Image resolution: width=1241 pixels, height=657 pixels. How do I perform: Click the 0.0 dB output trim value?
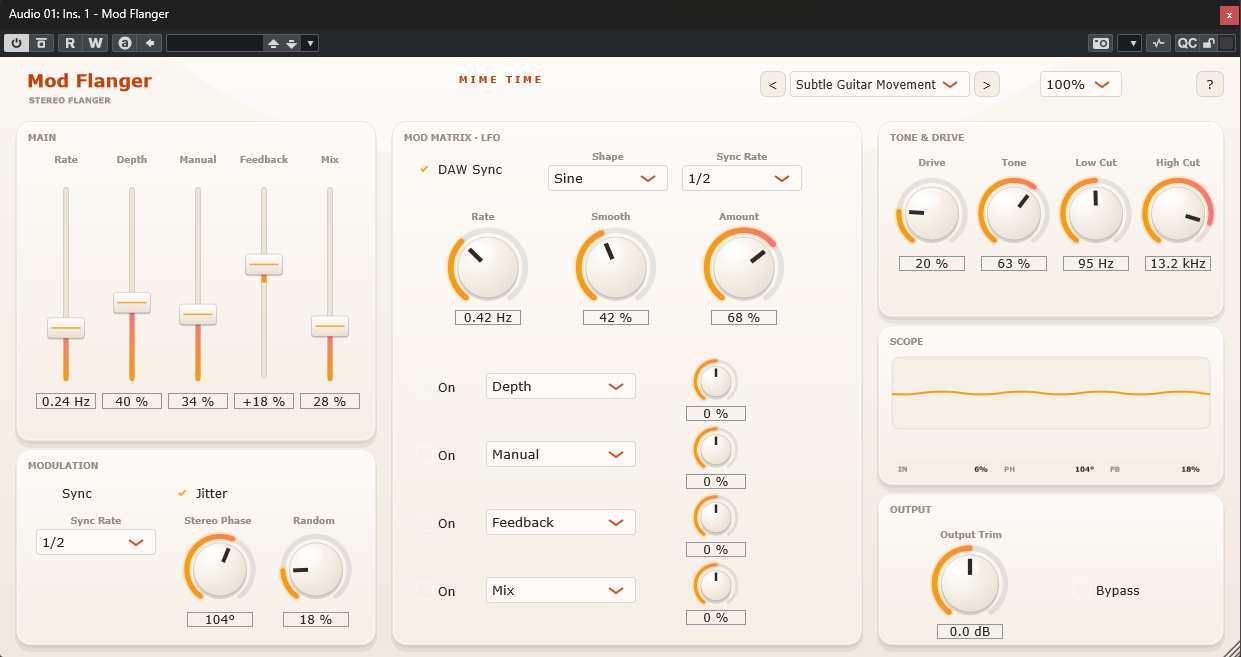tap(970, 631)
